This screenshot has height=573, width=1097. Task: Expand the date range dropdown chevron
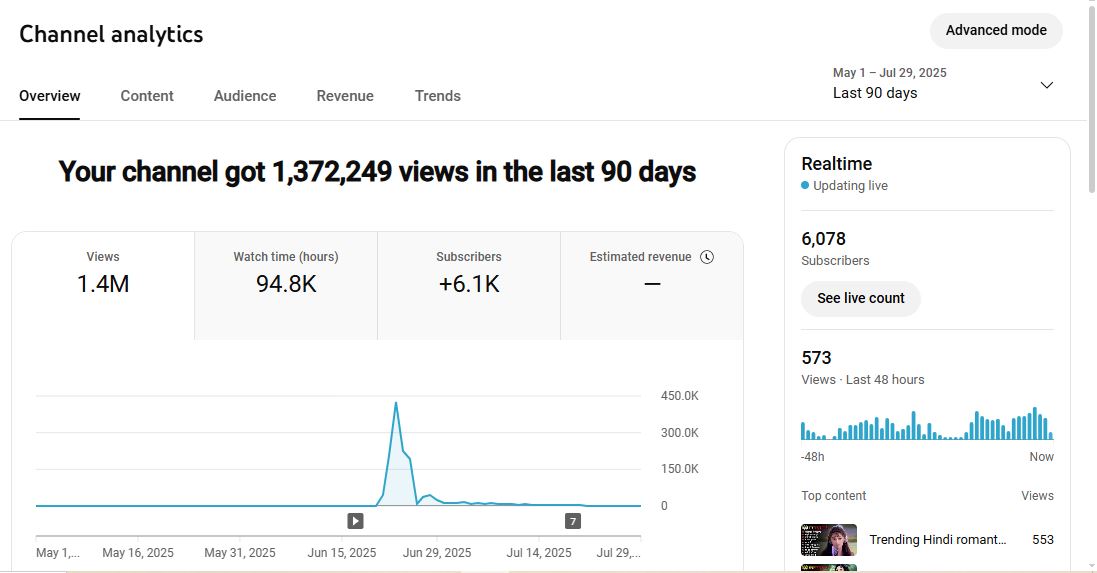pos(1047,85)
